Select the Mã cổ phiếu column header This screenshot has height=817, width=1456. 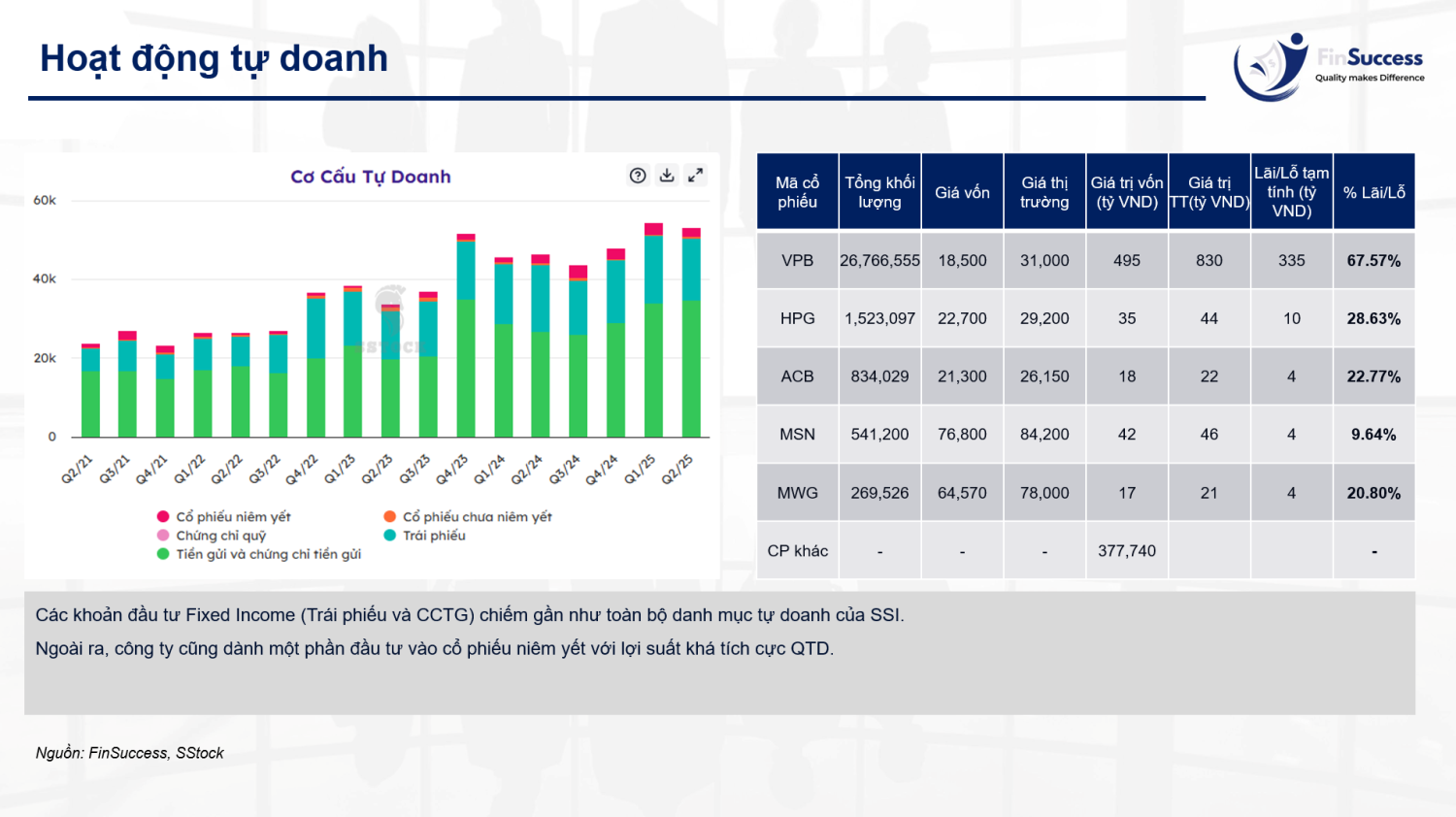point(797,192)
